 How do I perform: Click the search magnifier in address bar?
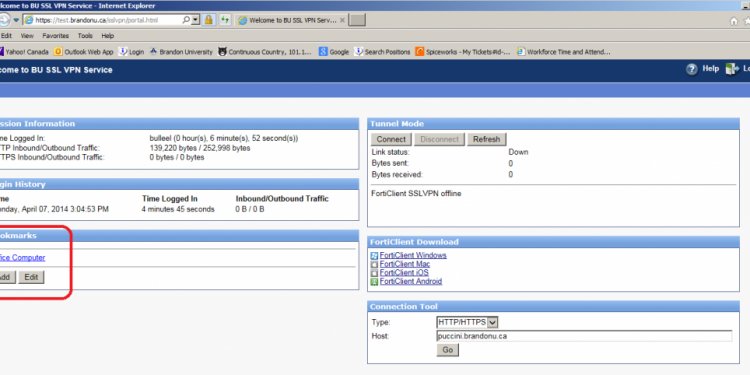click(x=186, y=21)
